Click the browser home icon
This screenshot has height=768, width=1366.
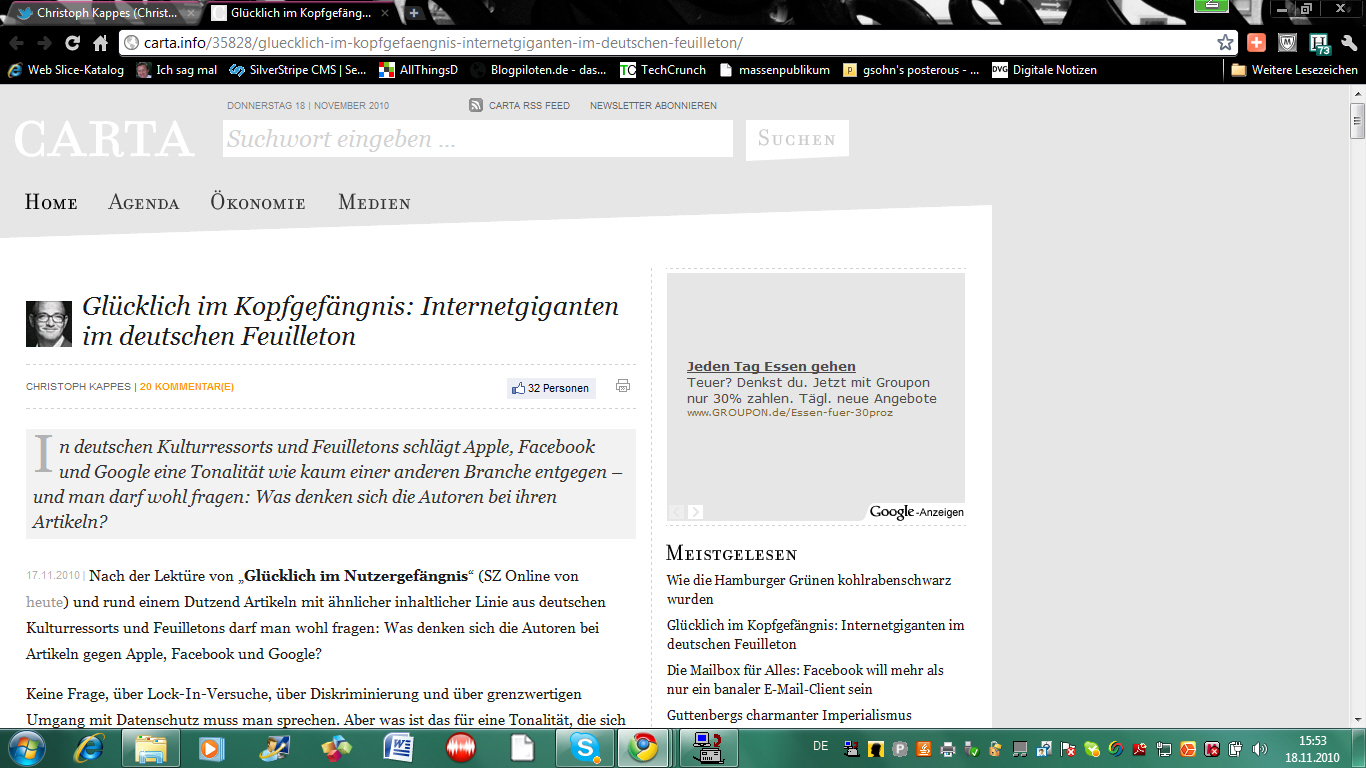click(100, 43)
